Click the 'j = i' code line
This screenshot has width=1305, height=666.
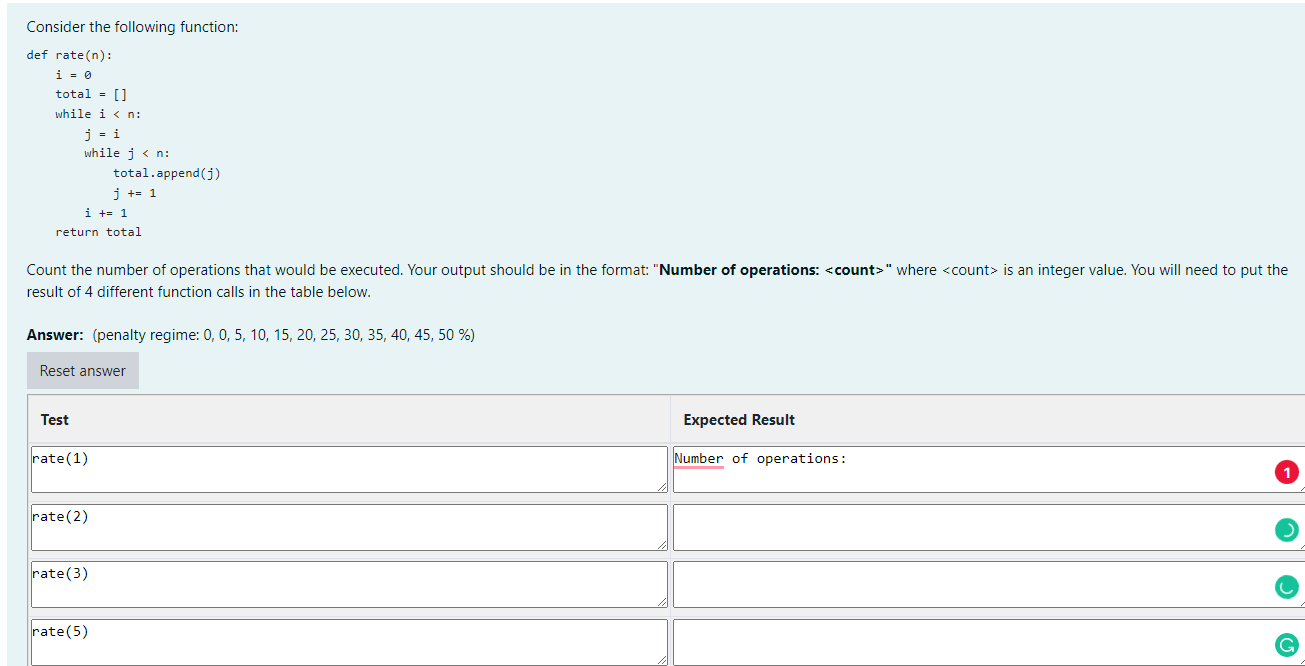coord(102,134)
